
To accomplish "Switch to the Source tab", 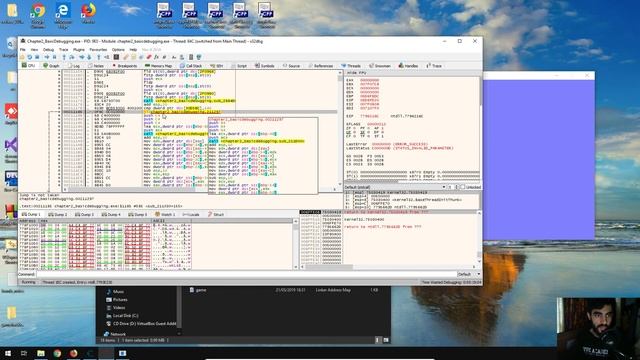I will click(291, 65).
